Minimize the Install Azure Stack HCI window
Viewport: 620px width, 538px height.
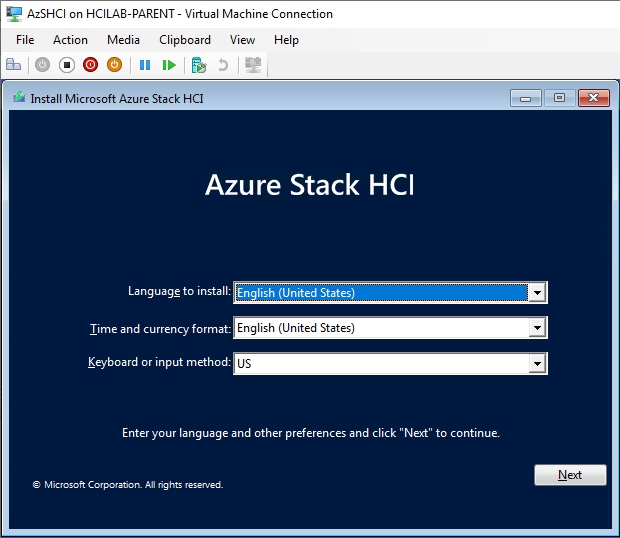tap(525, 98)
